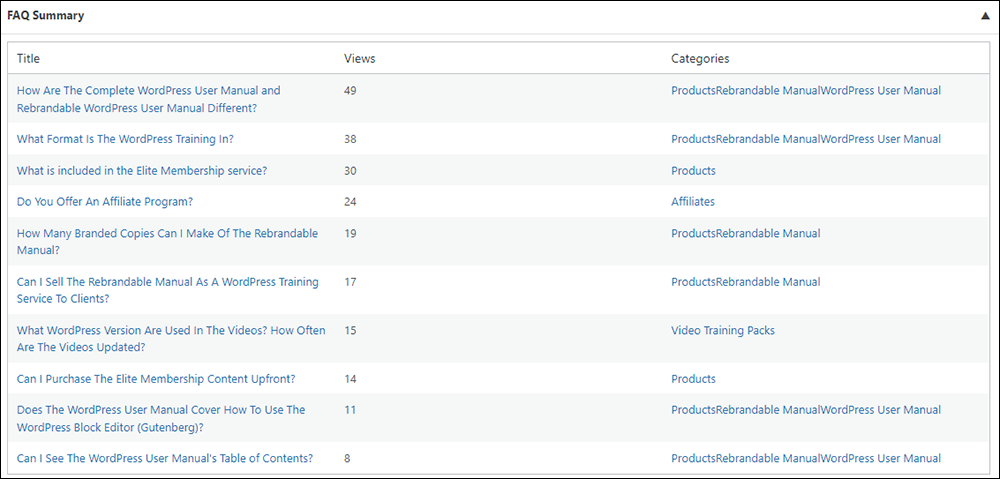Click Products category in Purchase Upfront row

693,379
